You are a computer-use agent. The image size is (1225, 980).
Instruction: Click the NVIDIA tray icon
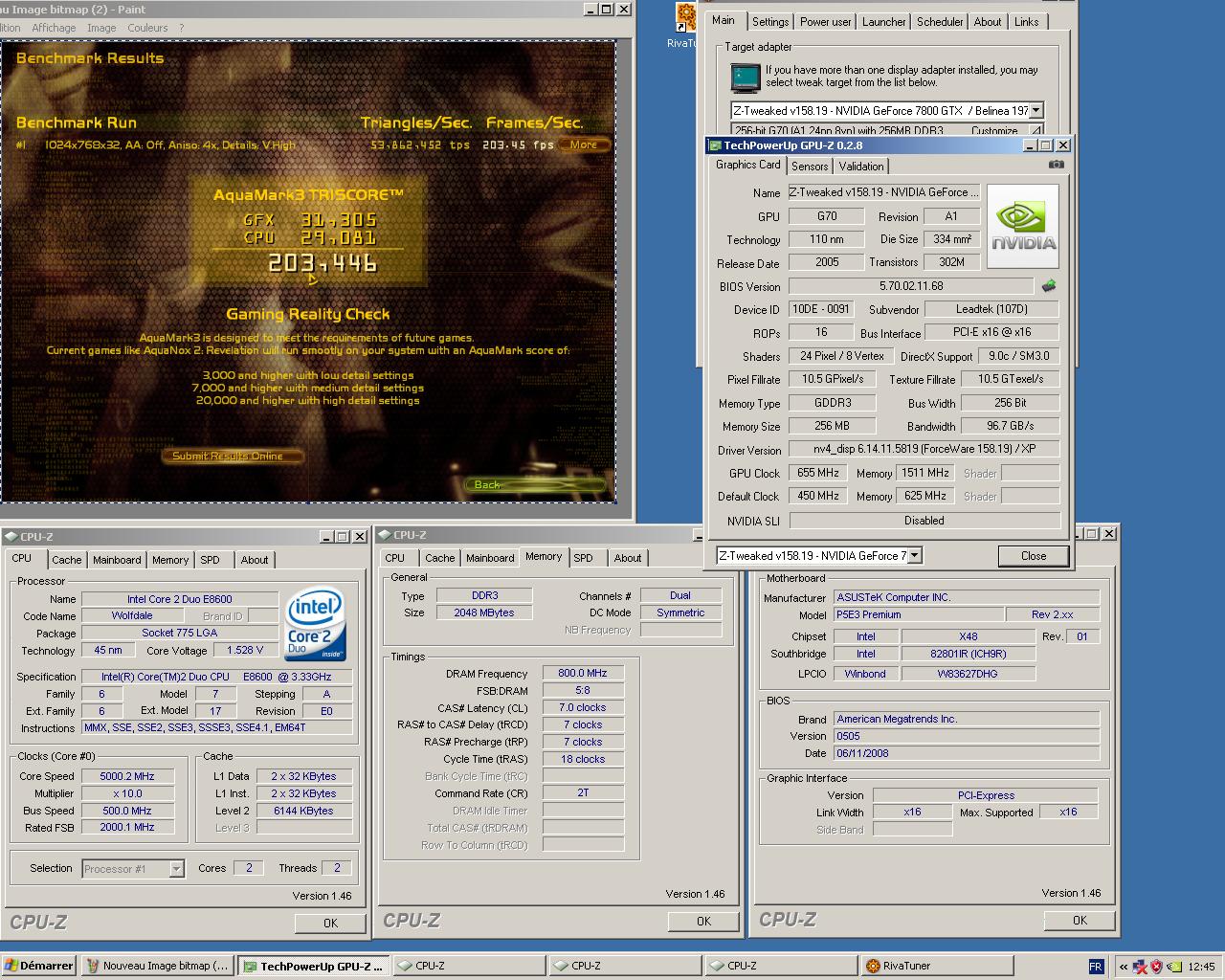click(x=1173, y=967)
